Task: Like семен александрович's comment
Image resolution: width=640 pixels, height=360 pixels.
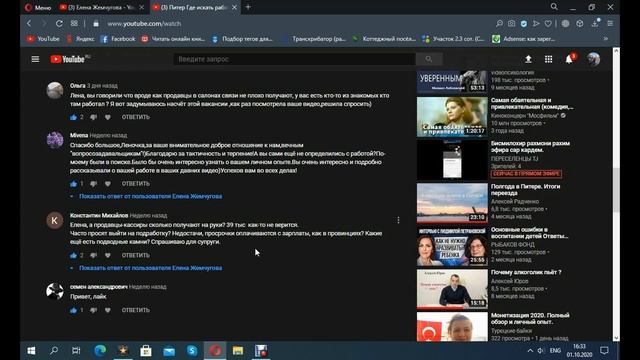Action: tap(73, 310)
